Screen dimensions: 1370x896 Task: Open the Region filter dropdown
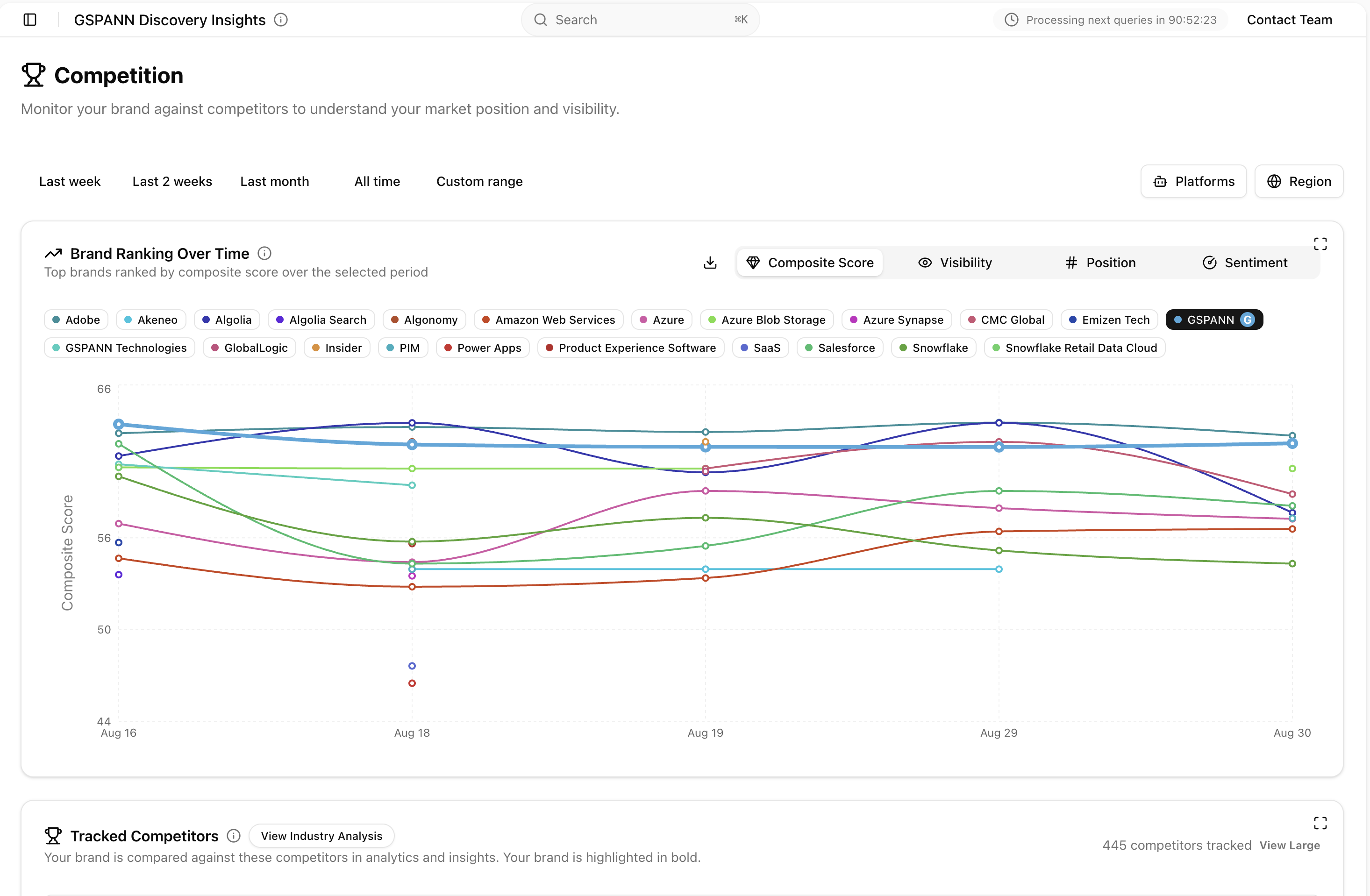point(1299,181)
